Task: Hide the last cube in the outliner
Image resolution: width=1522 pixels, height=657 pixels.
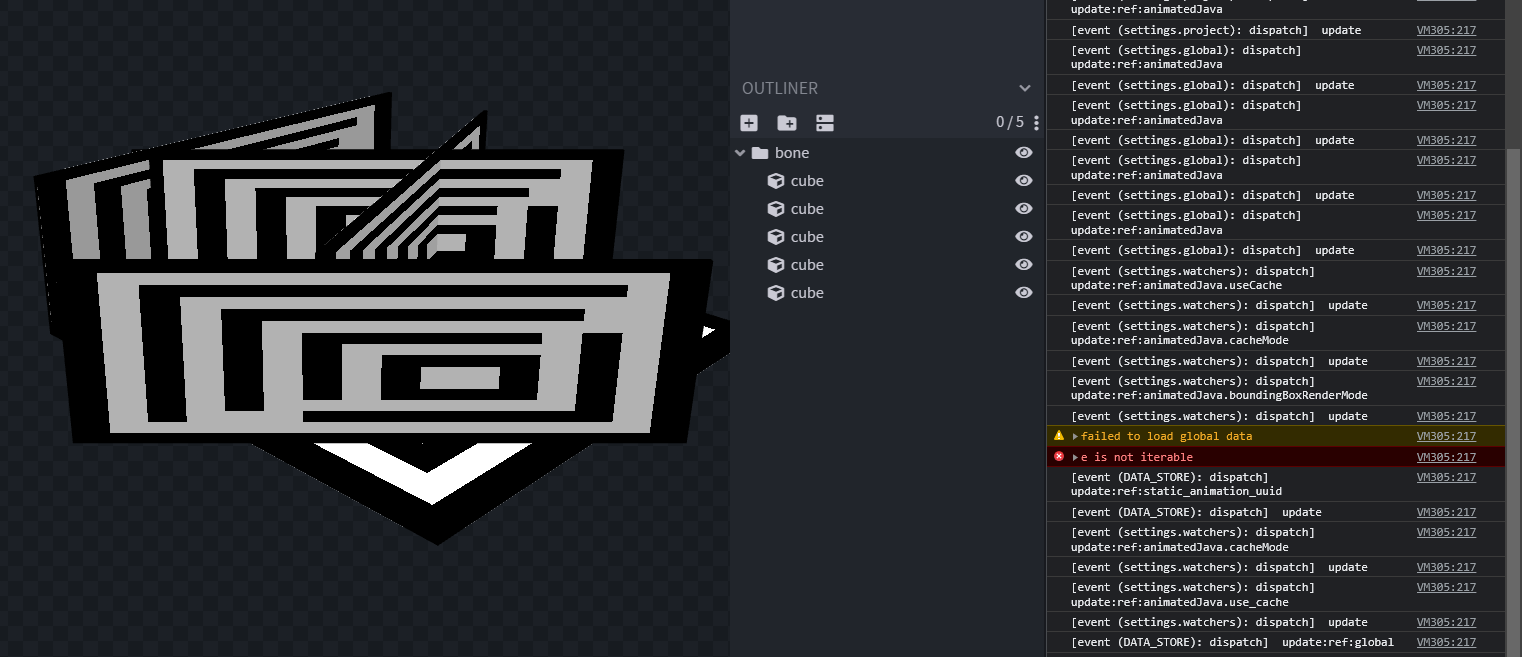Action: (x=1023, y=293)
